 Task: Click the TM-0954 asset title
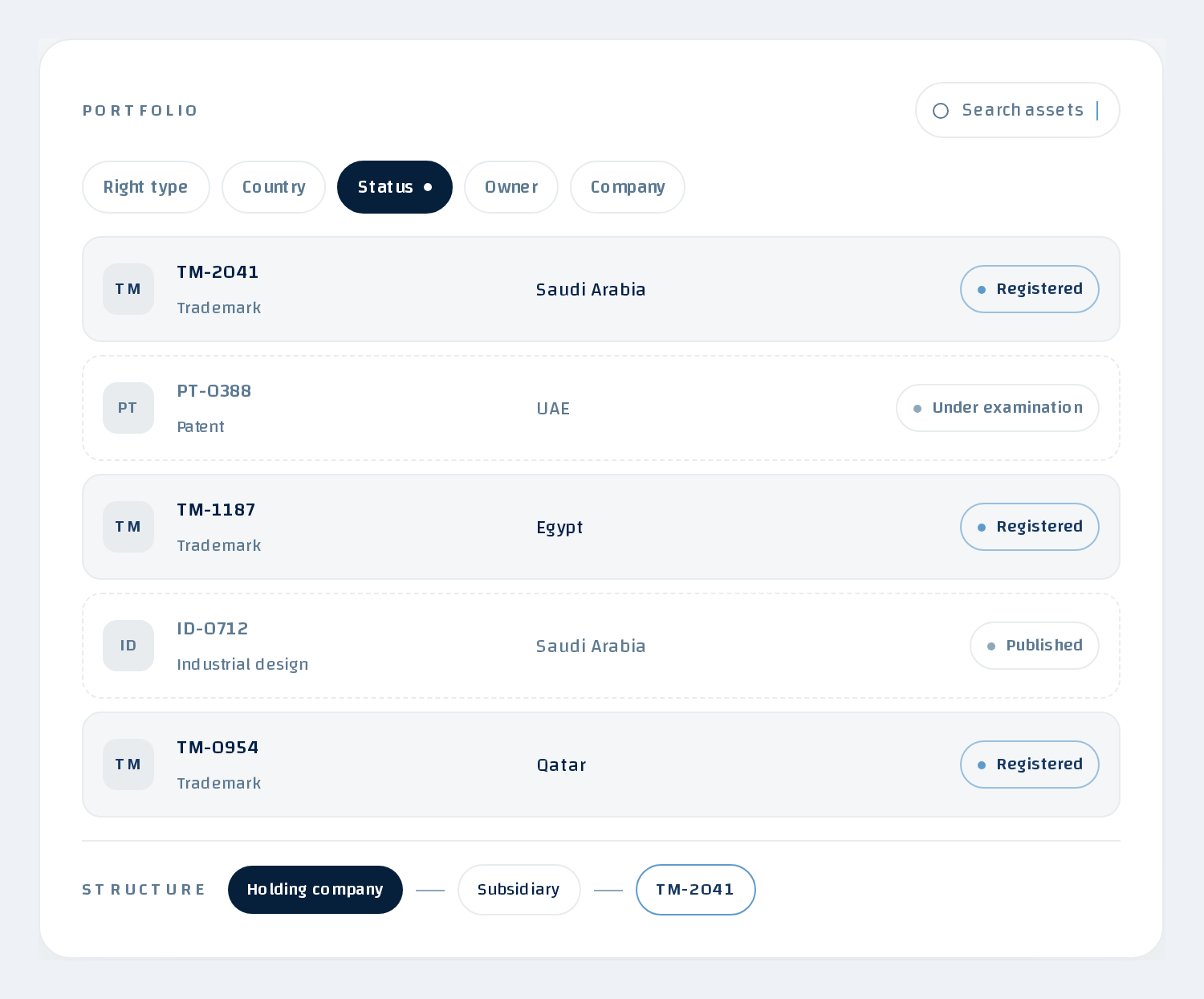[x=218, y=748]
